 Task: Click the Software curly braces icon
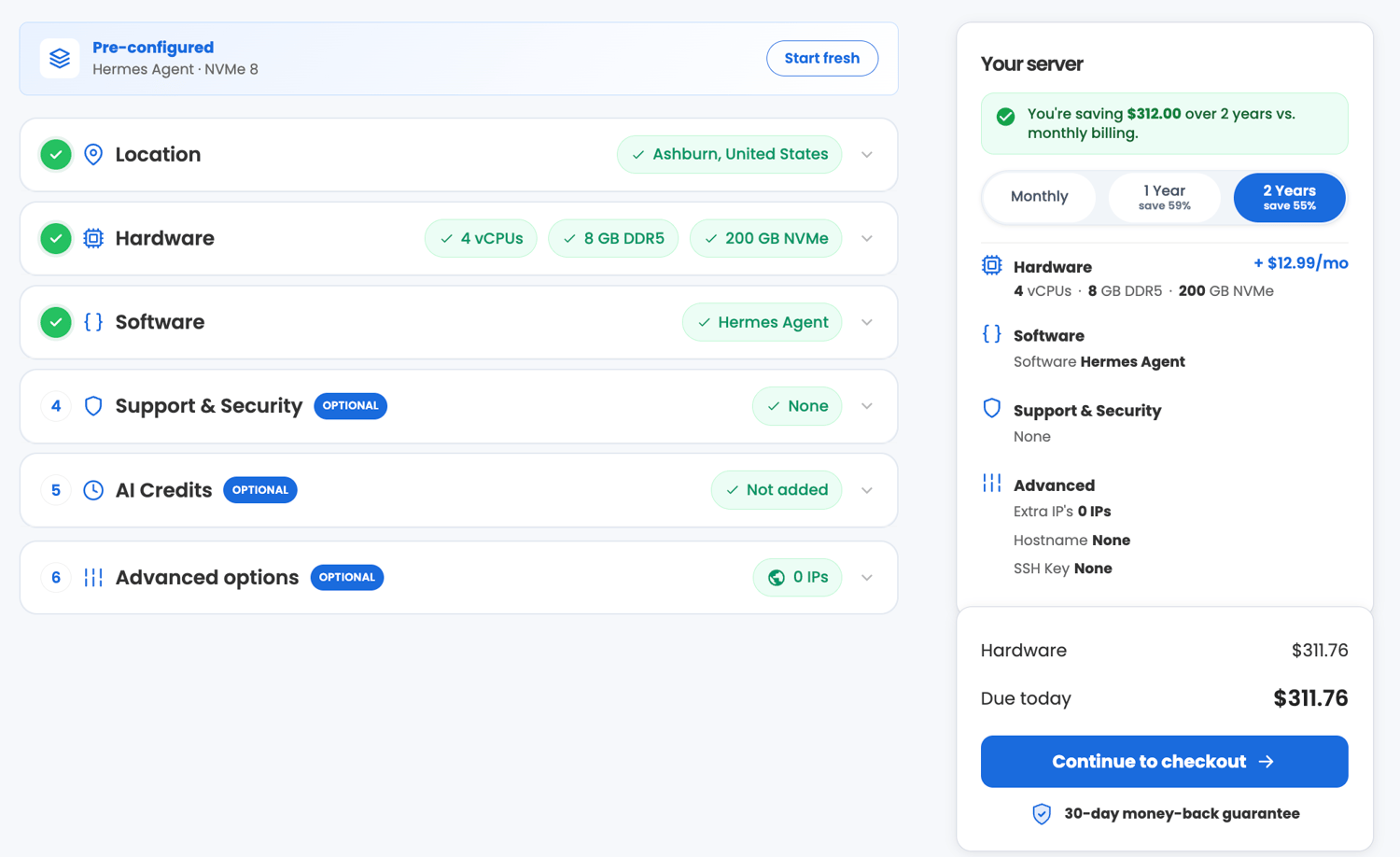tap(93, 322)
